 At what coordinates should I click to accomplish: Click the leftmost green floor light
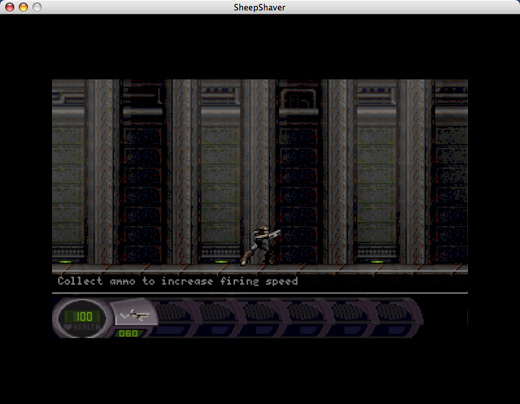65,262
